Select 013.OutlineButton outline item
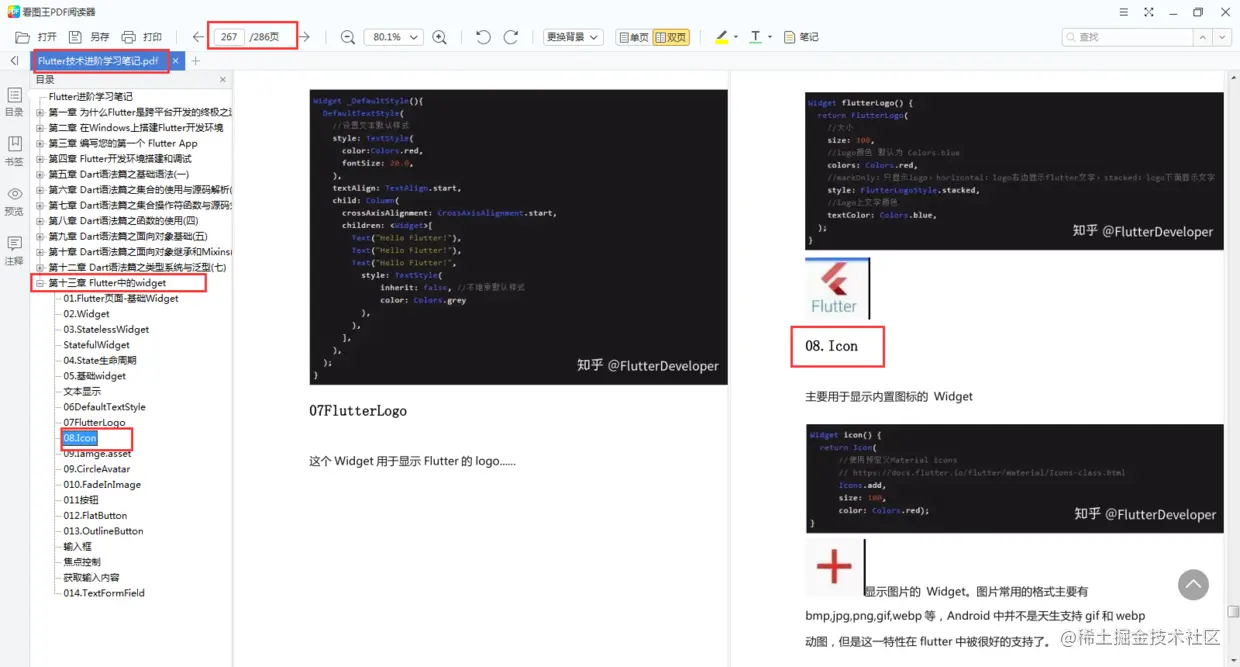 103,531
